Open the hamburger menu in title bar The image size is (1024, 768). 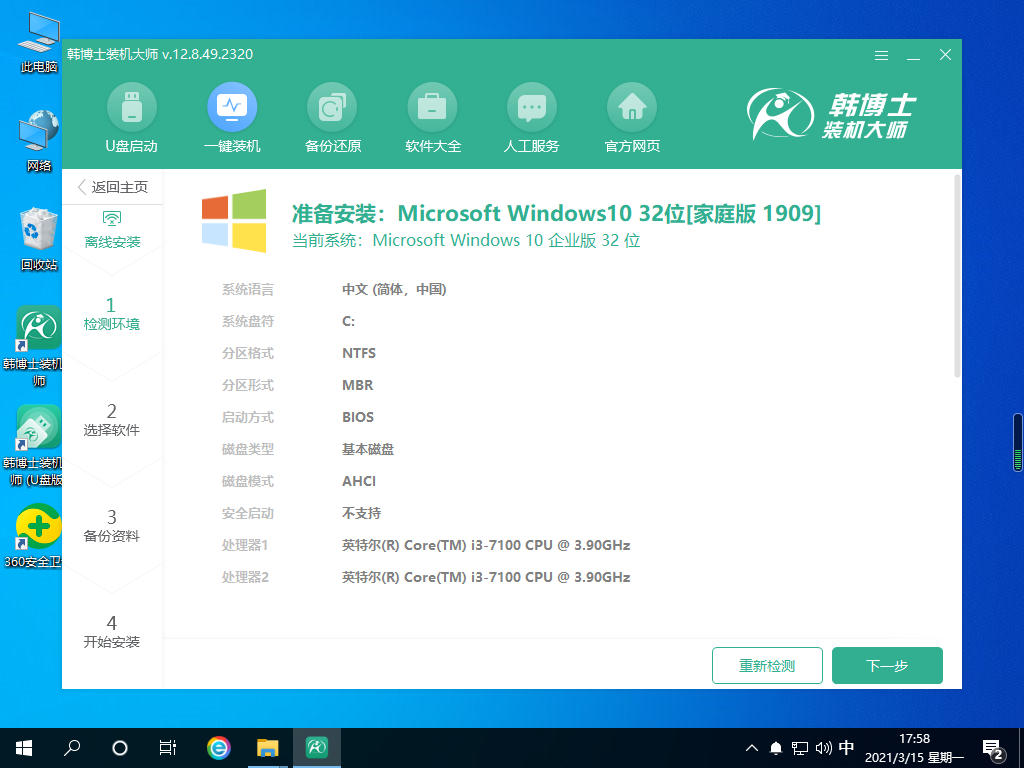(881, 55)
